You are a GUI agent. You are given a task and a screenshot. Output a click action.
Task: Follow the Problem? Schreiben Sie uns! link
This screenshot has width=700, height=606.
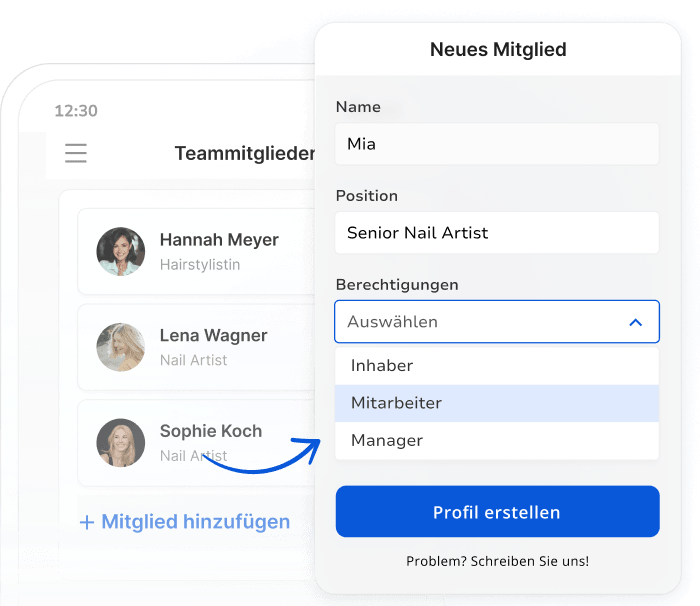click(x=497, y=561)
